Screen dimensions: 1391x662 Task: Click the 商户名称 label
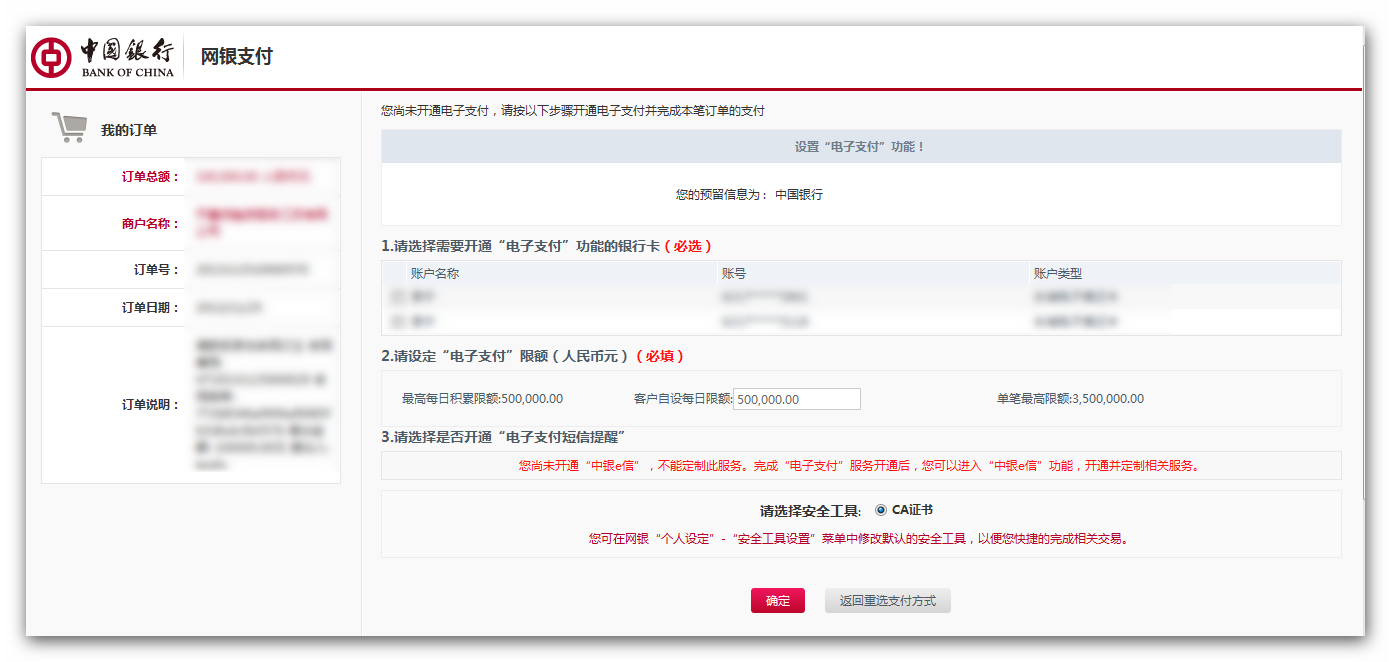pyautogui.click(x=150, y=224)
